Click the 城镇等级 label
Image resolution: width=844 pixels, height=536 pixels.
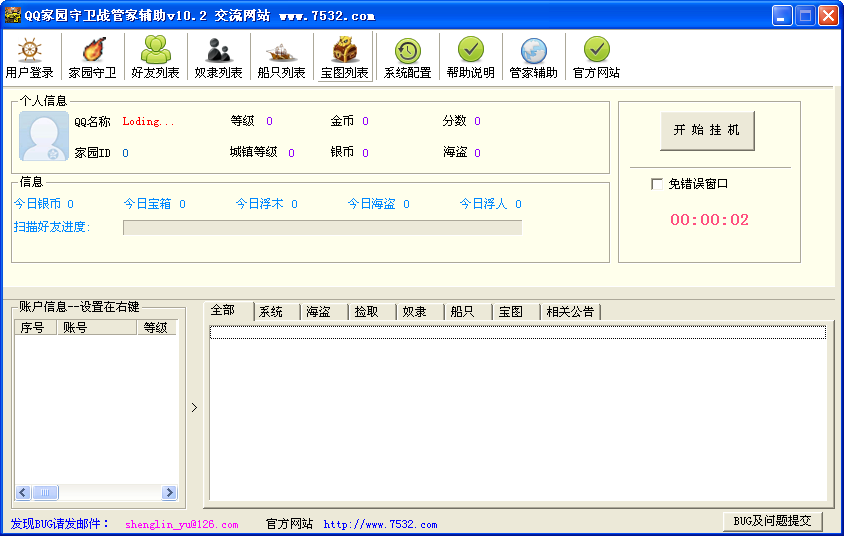pyautogui.click(x=254, y=152)
